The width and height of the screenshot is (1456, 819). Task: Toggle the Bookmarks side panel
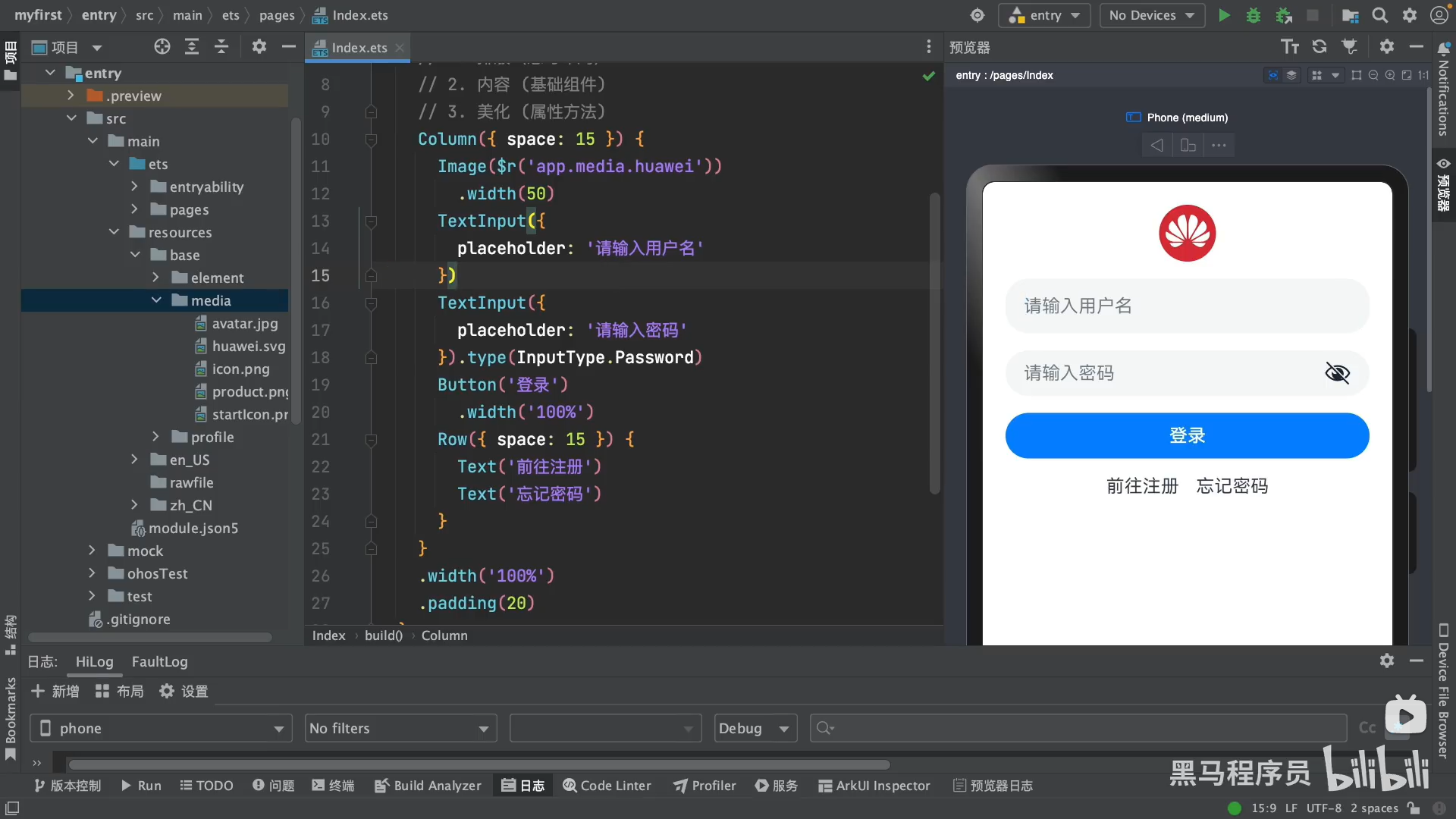click(11, 718)
